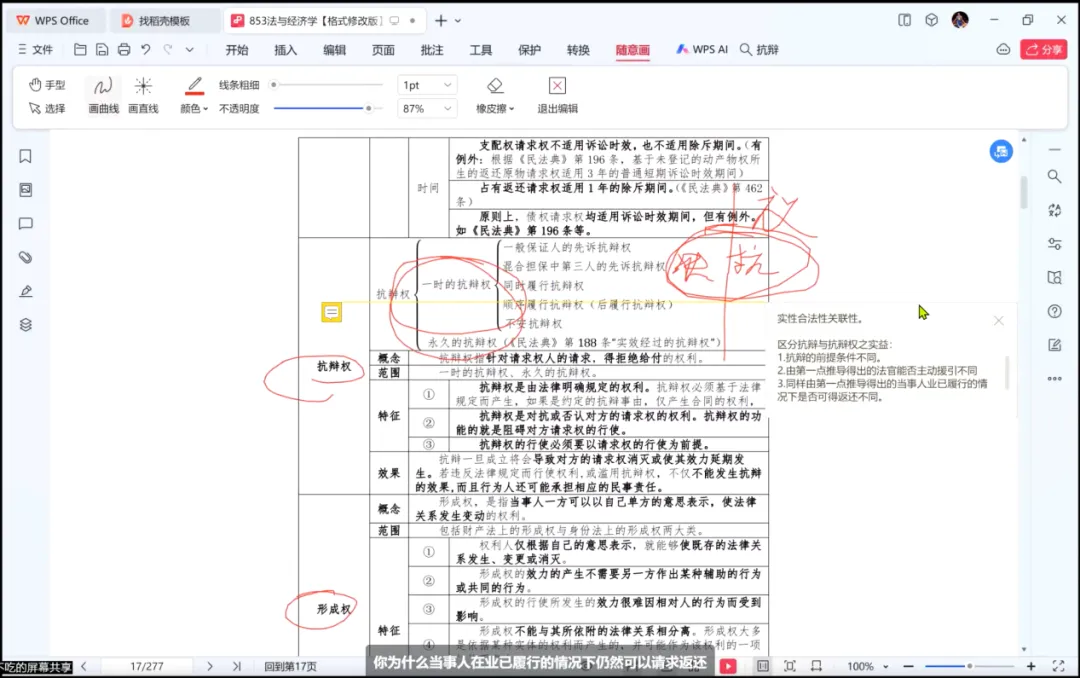
Task: Switch to the 开始 tab
Action: pyautogui.click(x=237, y=50)
